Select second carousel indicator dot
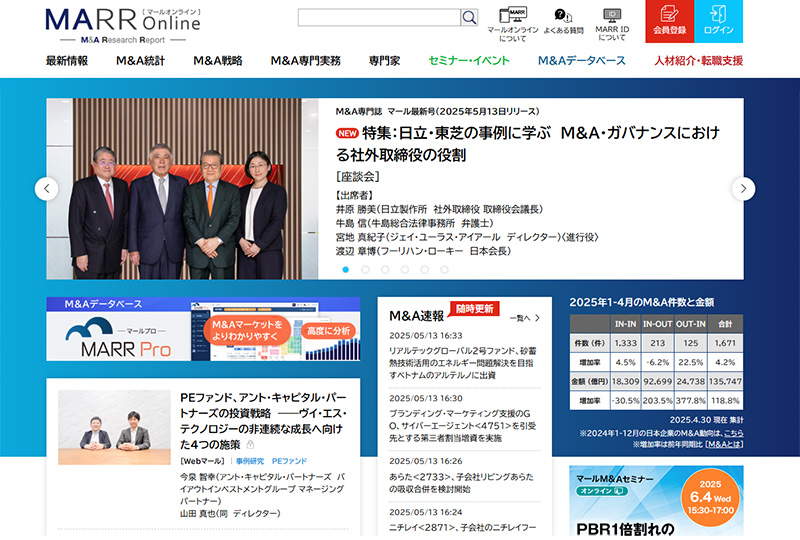The image size is (800, 540). point(365,269)
